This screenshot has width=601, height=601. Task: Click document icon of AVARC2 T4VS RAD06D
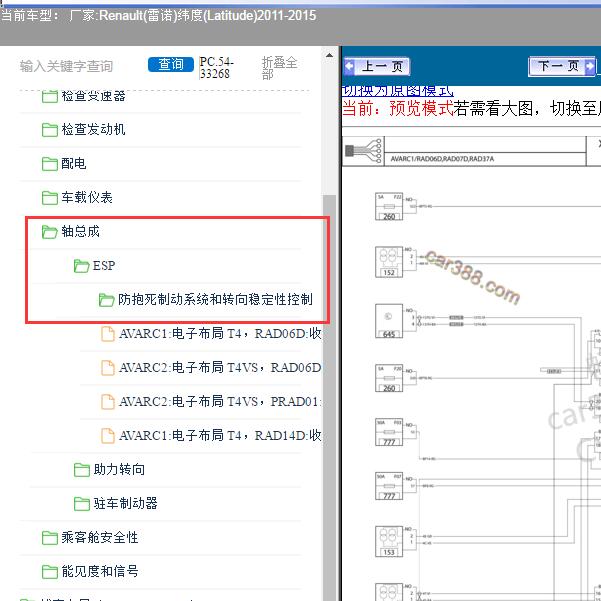pyautogui.click(x=108, y=368)
